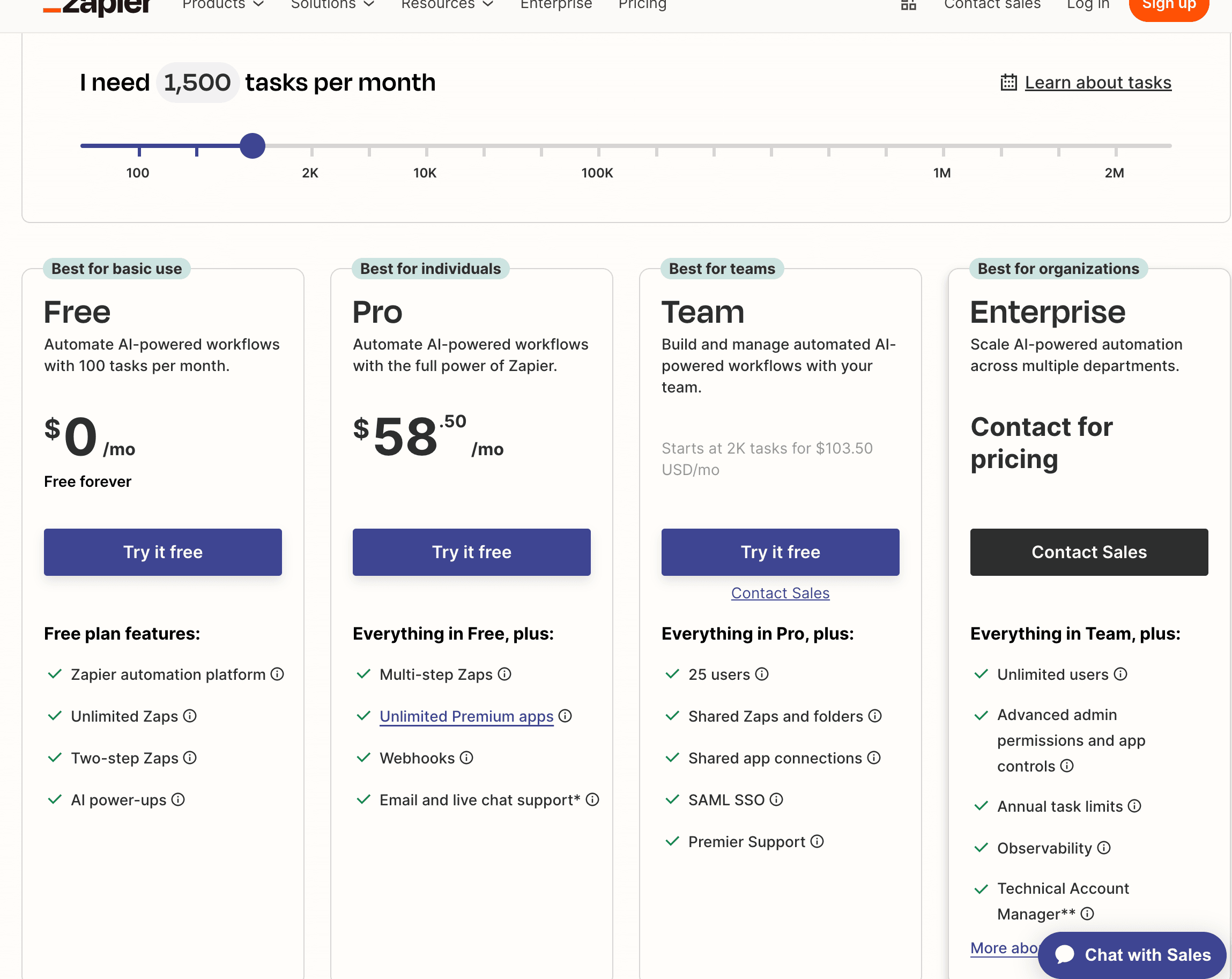Click Log in in the header

click(1088, 5)
